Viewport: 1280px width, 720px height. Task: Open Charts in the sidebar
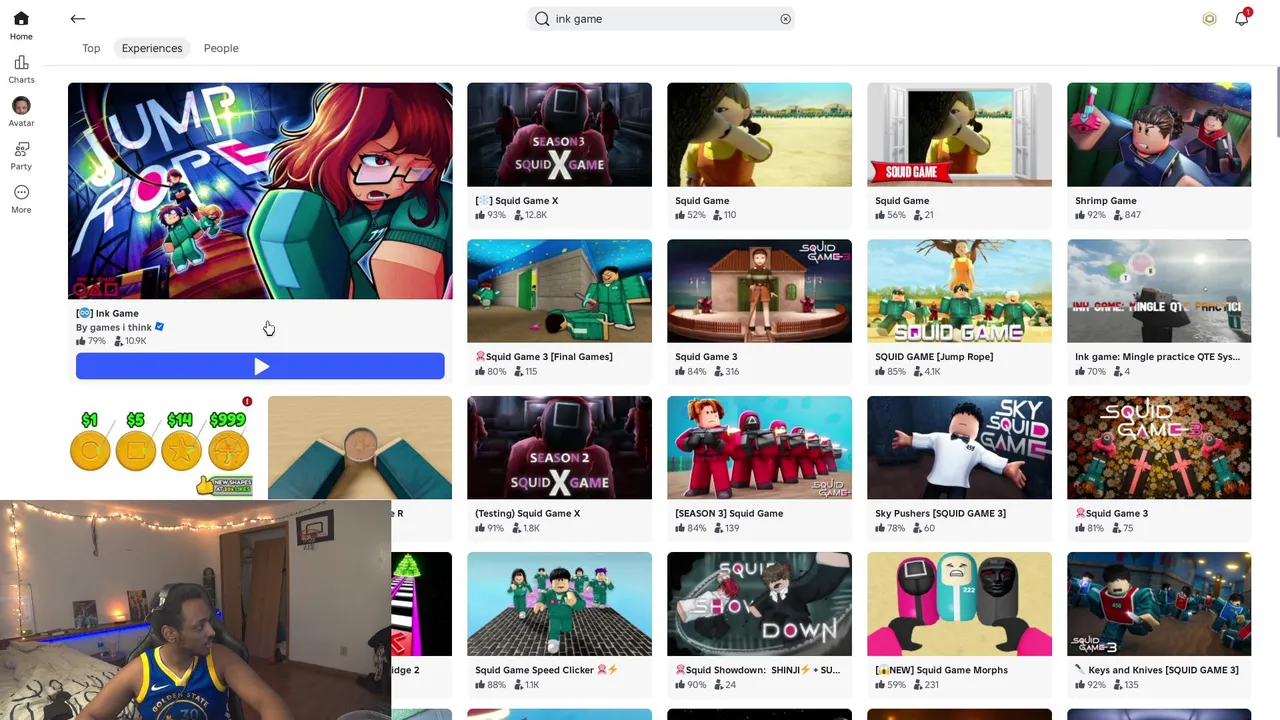pos(21,70)
